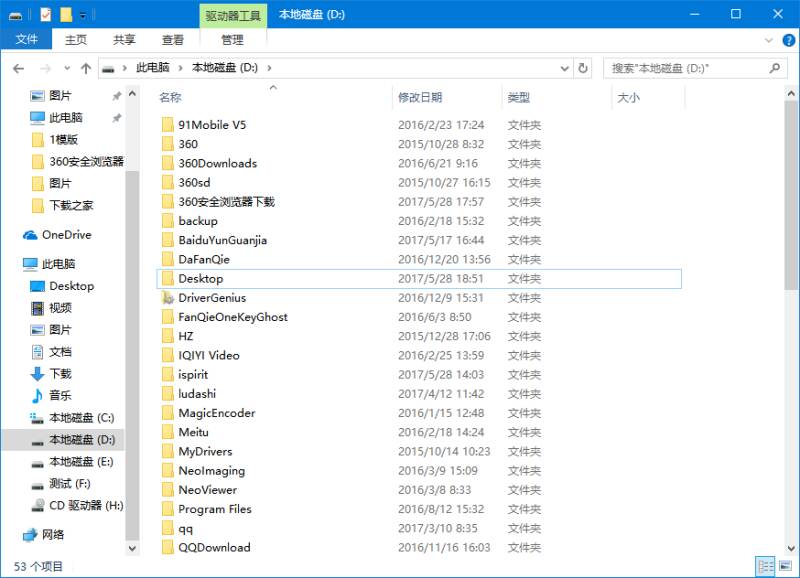Select the 驱动器工具 contextual tab
800x578 pixels.
pos(233,15)
